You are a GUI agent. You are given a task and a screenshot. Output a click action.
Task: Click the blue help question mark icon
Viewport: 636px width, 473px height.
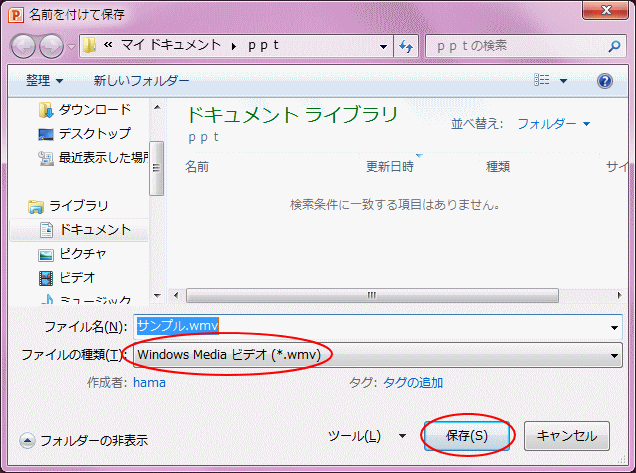click(604, 81)
